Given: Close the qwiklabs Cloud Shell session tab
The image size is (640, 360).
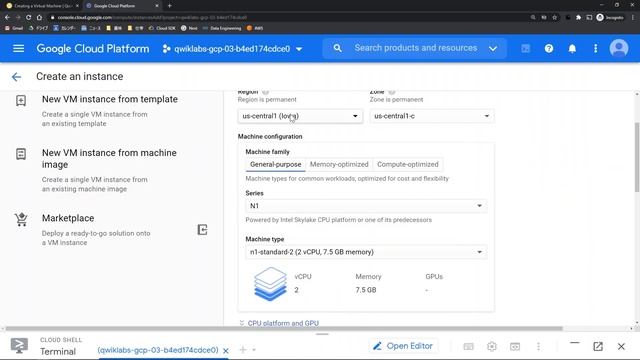Looking at the screenshot, I should tap(226, 351).
